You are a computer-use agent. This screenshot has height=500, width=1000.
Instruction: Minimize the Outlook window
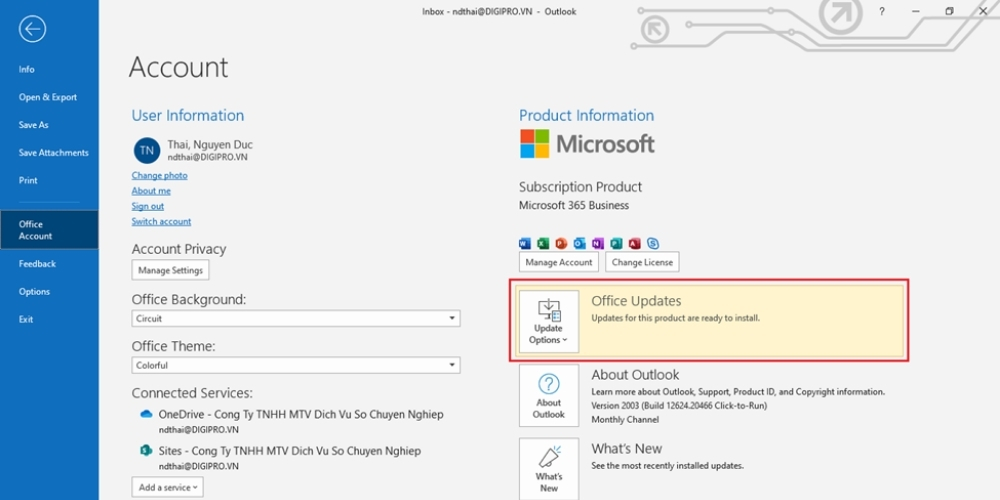click(x=916, y=11)
